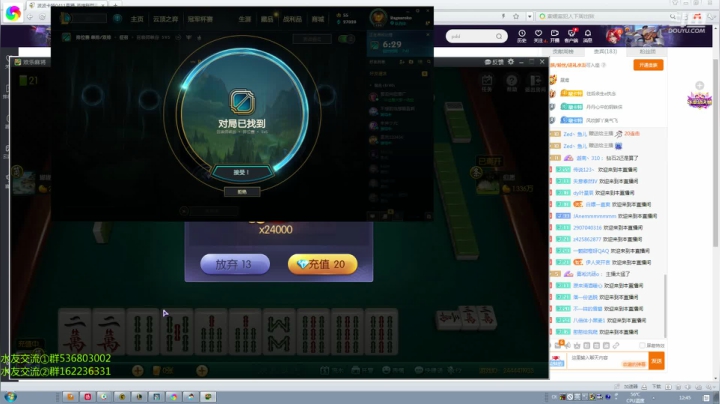
Task: Click browser bookmark star icon
Action: tap(516, 17)
